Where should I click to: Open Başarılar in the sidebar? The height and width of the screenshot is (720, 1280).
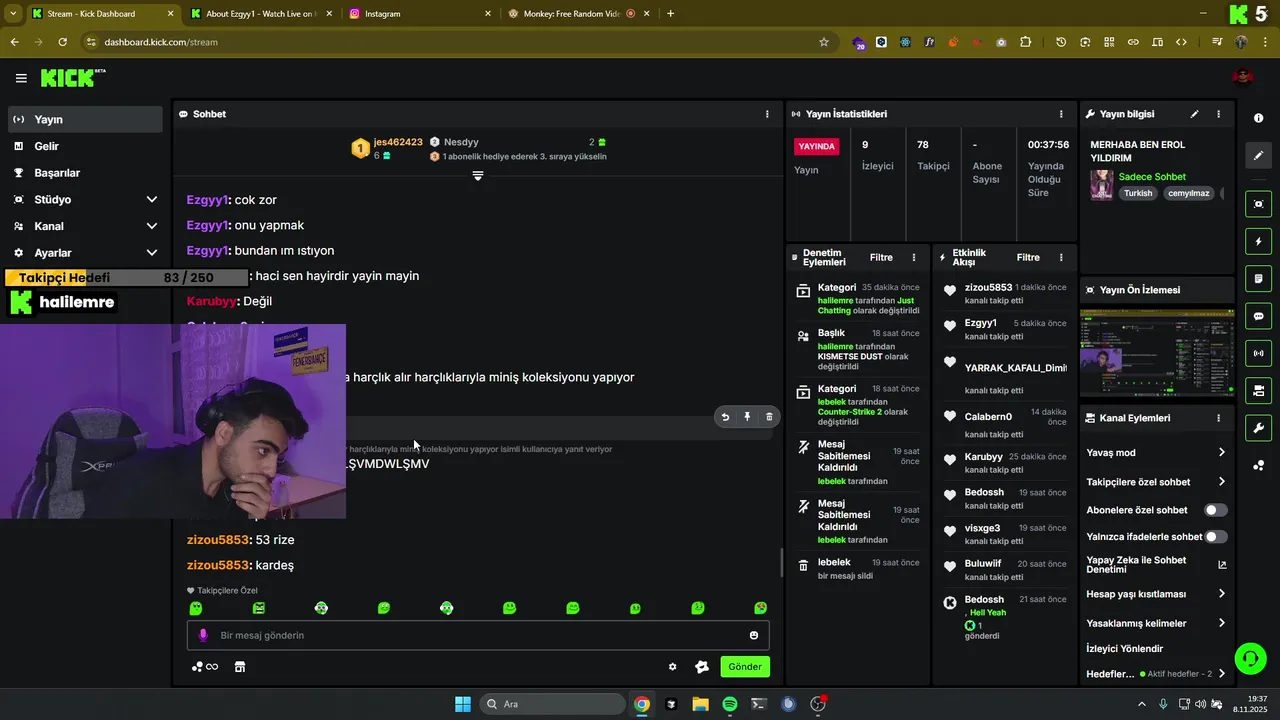click(84, 173)
